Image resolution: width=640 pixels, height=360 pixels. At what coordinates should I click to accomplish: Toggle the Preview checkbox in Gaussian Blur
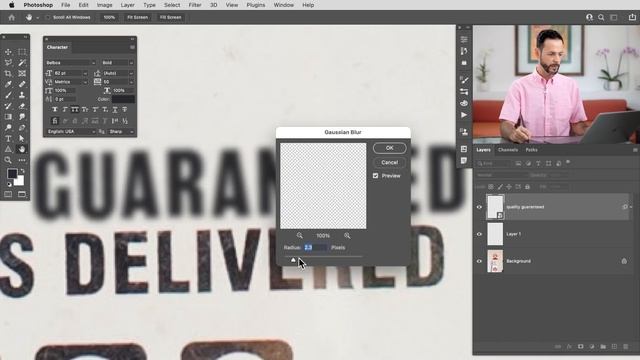pos(376,176)
